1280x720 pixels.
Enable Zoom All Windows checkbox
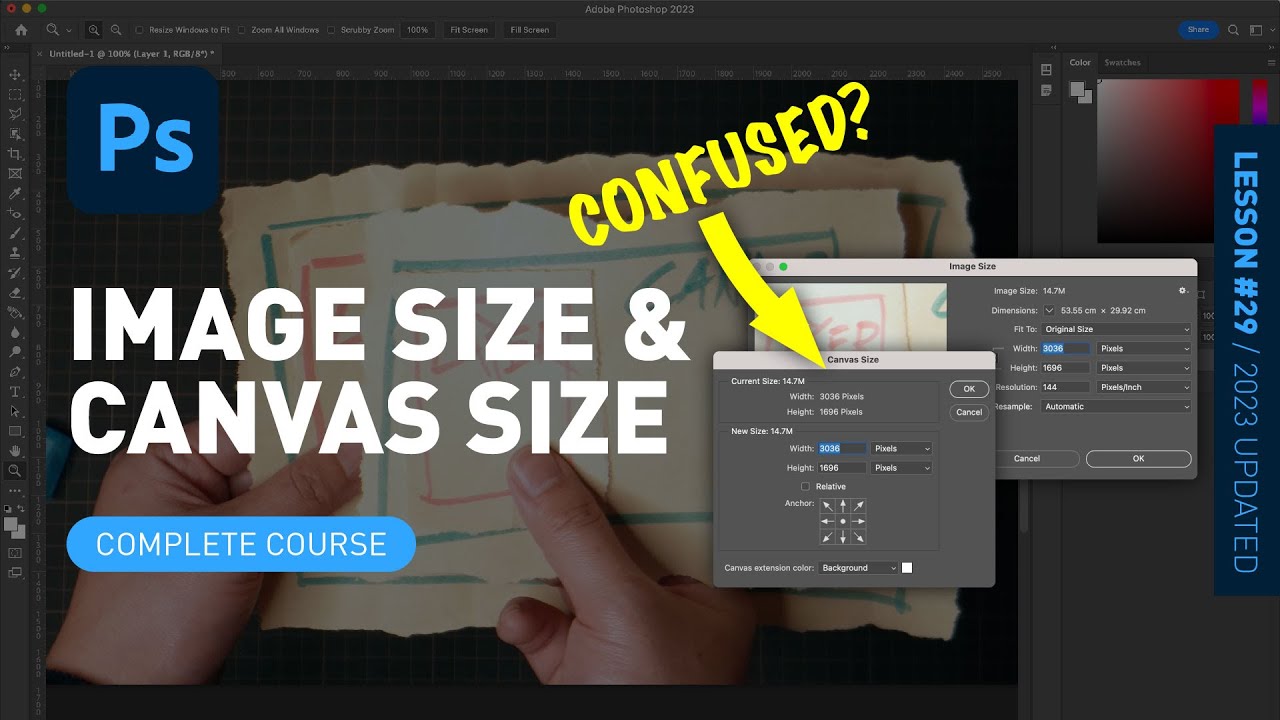click(241, 30)
